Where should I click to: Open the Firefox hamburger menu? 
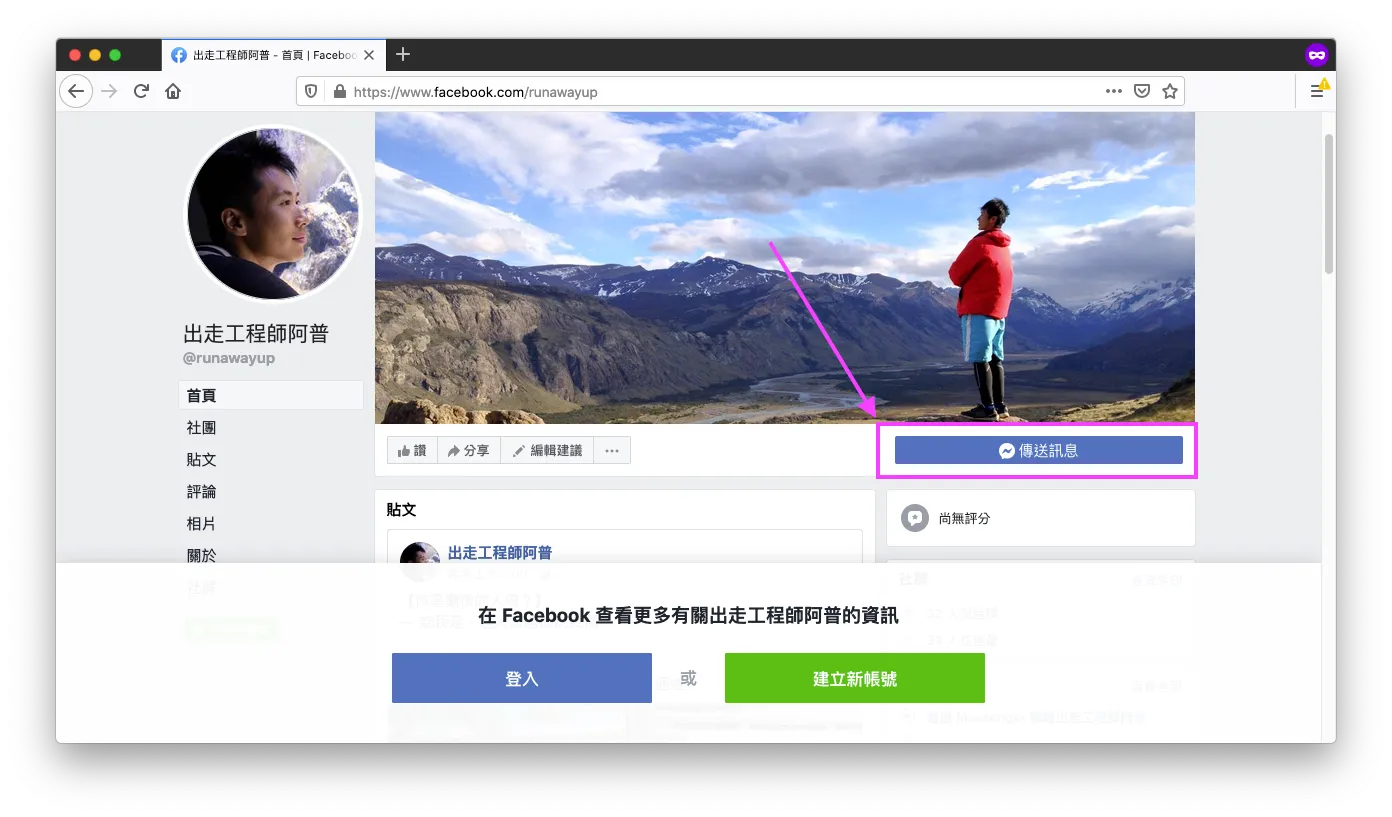click(1317, 91)
